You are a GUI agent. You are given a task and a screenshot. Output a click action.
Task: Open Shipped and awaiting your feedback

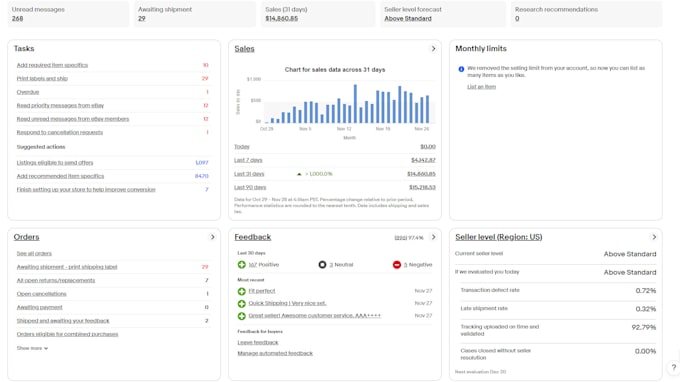(63, 321)
